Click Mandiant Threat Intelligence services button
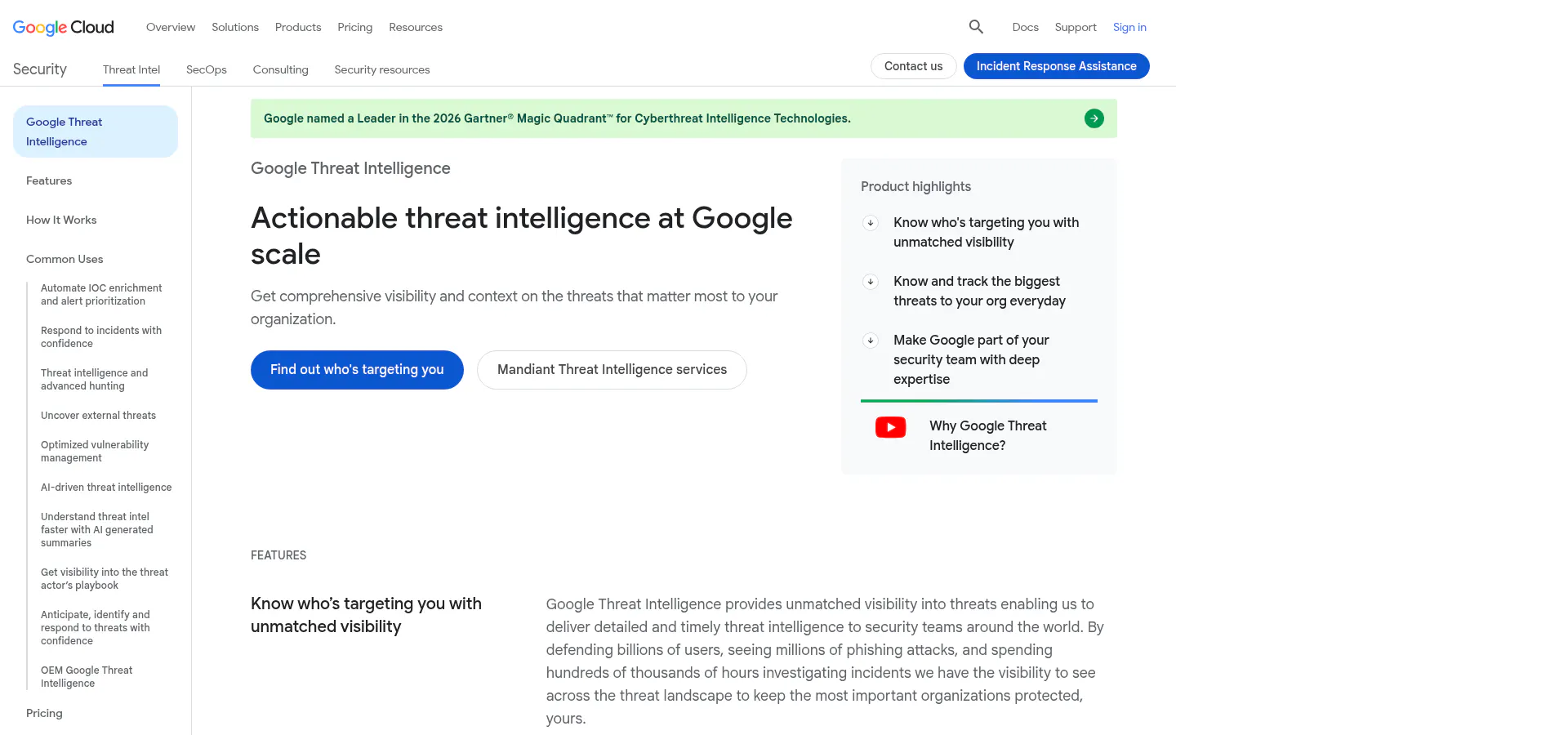1568x735 pixels. [612, 370]
